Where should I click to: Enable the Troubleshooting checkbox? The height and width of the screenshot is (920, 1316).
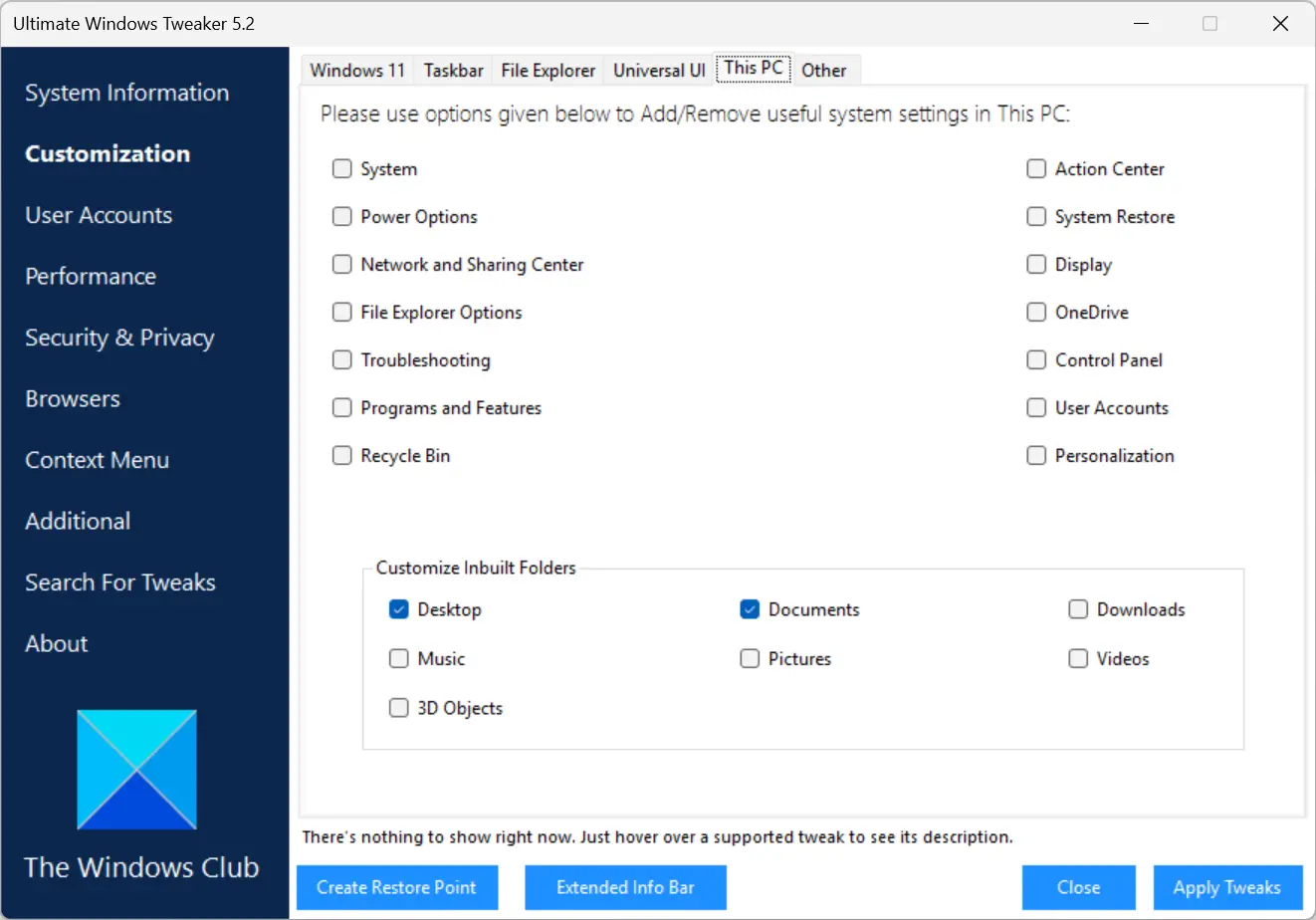click(342, 360)
